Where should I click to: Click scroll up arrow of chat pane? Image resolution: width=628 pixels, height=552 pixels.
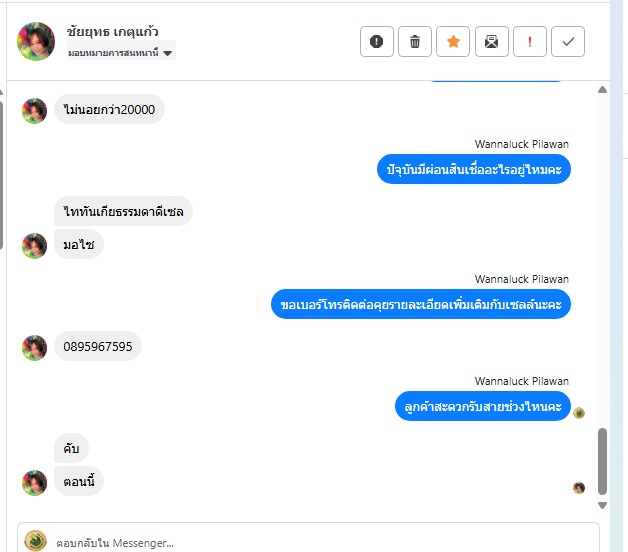coord(602,90)
